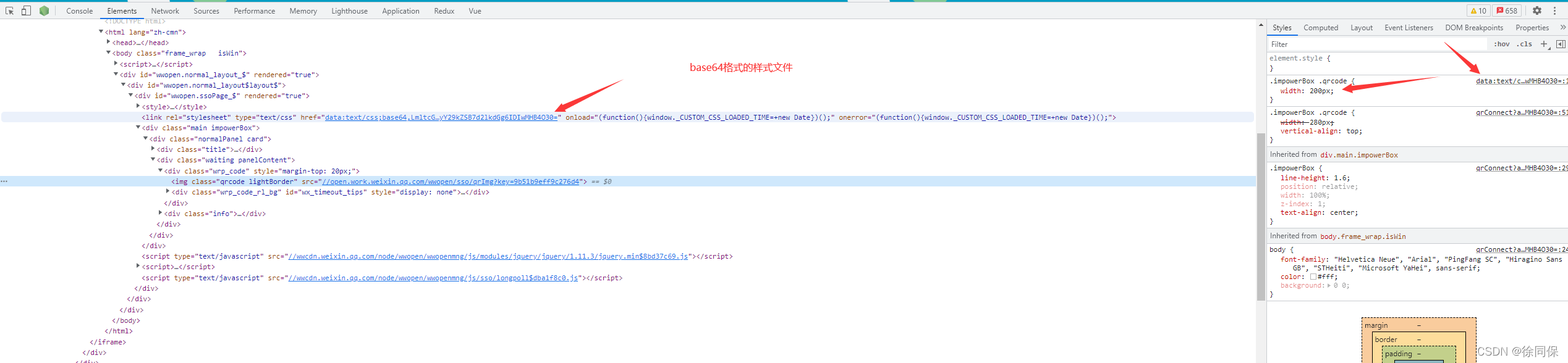The height and width of the screenshot is (363, 1568).
Task: Open the qrImg src link
Action: tap(451, 181)
